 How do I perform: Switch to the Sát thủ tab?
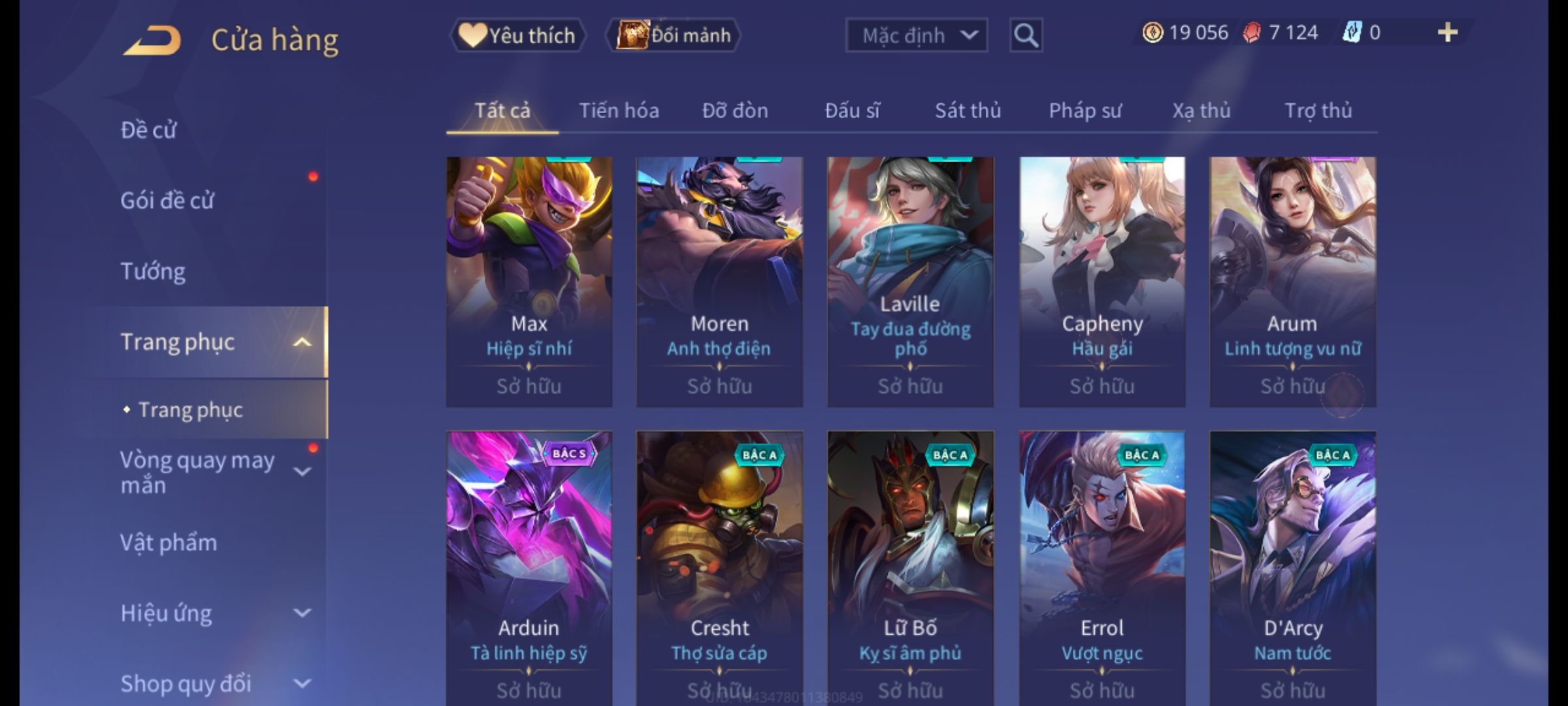(968, 110)
